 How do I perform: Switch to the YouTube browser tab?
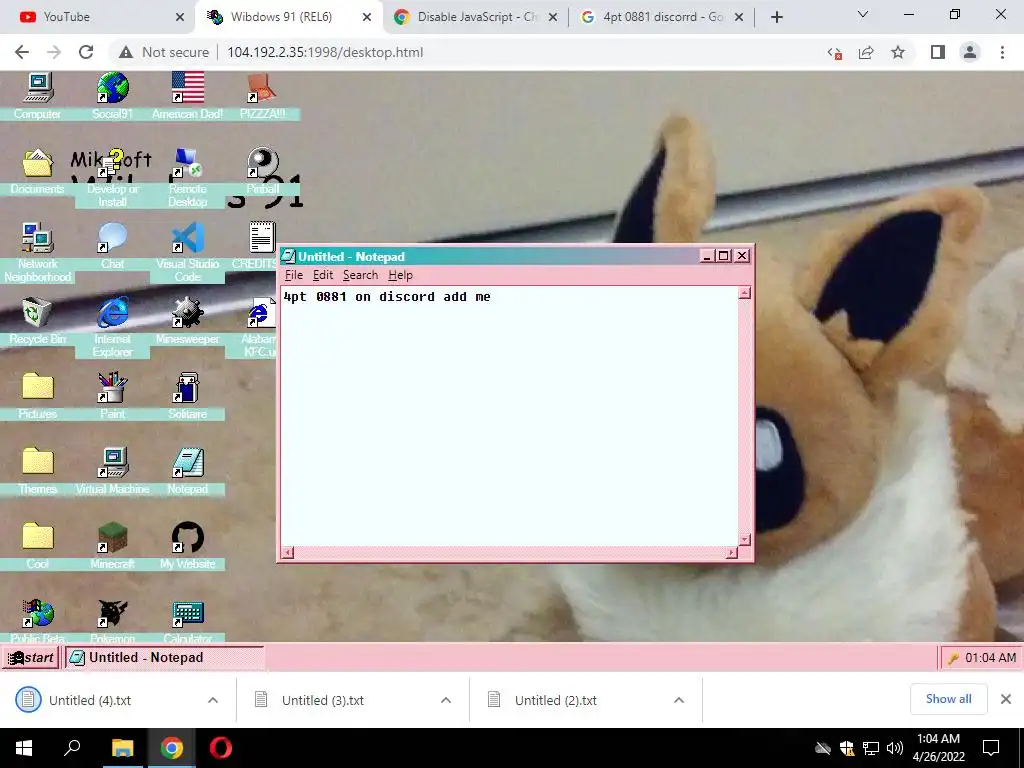[x=98, y=17]
